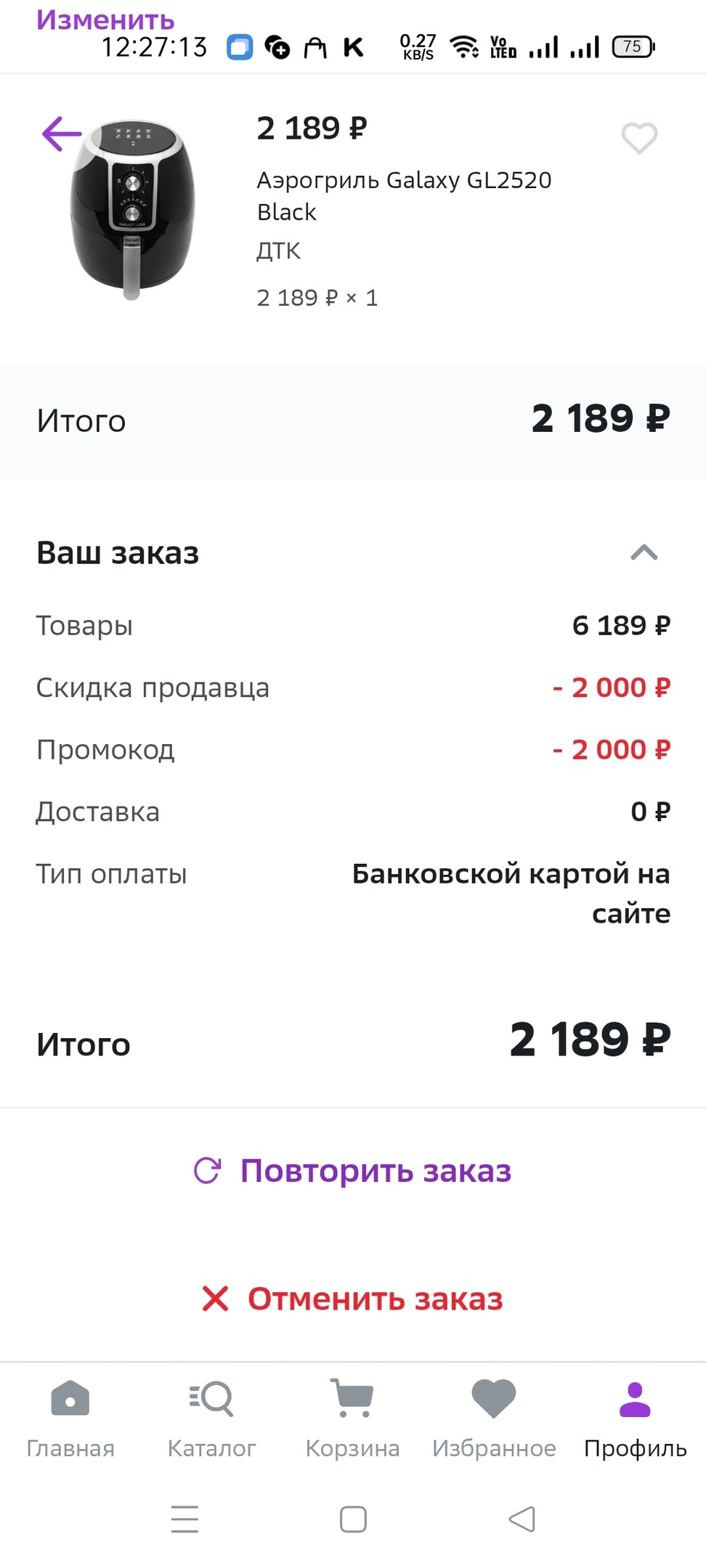
Task: Tap the Ваш заказ header
Action: point(118,553)
